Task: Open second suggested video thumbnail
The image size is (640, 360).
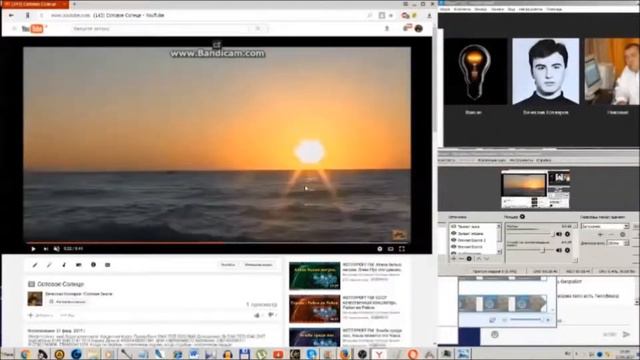Action: click(314, 309)
